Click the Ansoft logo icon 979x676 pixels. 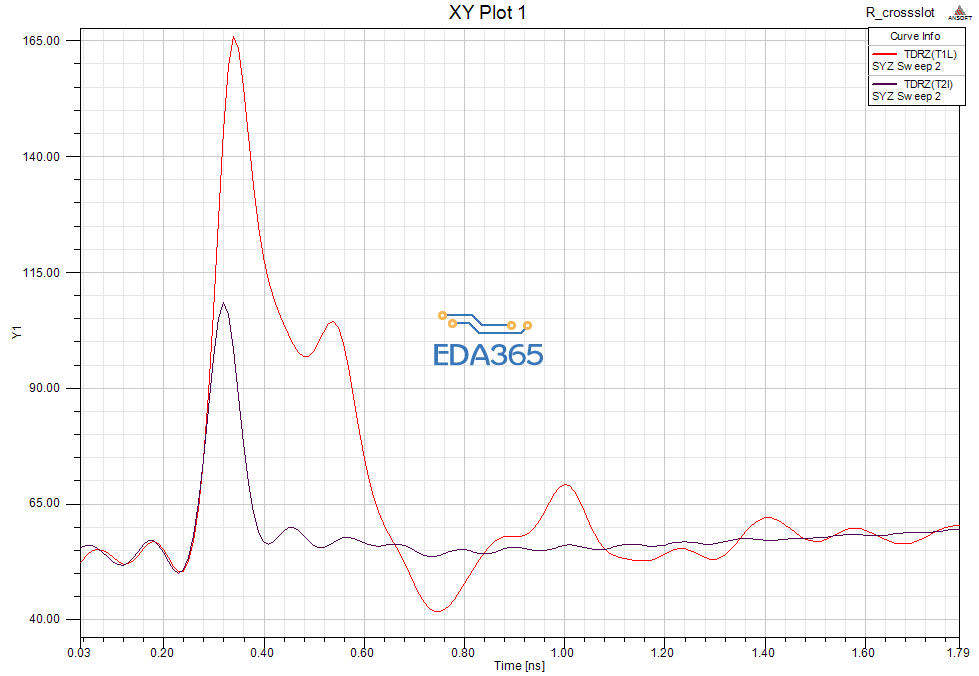[x=960, y=12]
